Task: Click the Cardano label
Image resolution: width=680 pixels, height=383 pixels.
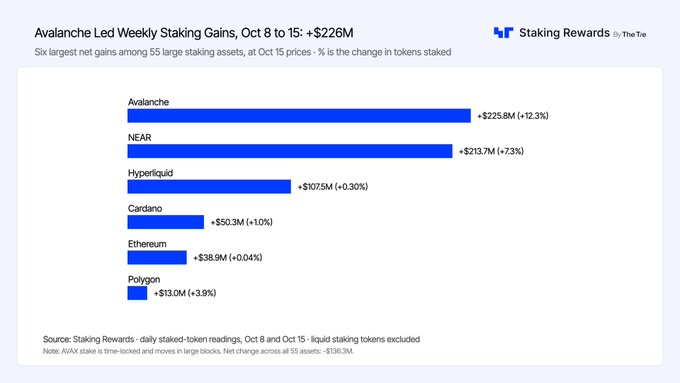Action: (145, 209)
